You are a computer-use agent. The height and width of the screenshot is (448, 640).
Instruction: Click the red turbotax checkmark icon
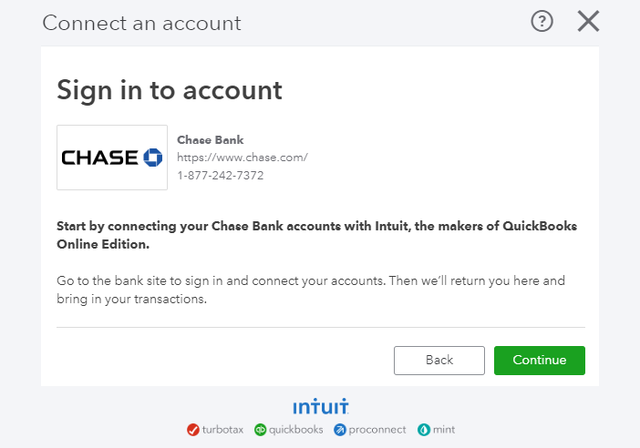point(193,430)
